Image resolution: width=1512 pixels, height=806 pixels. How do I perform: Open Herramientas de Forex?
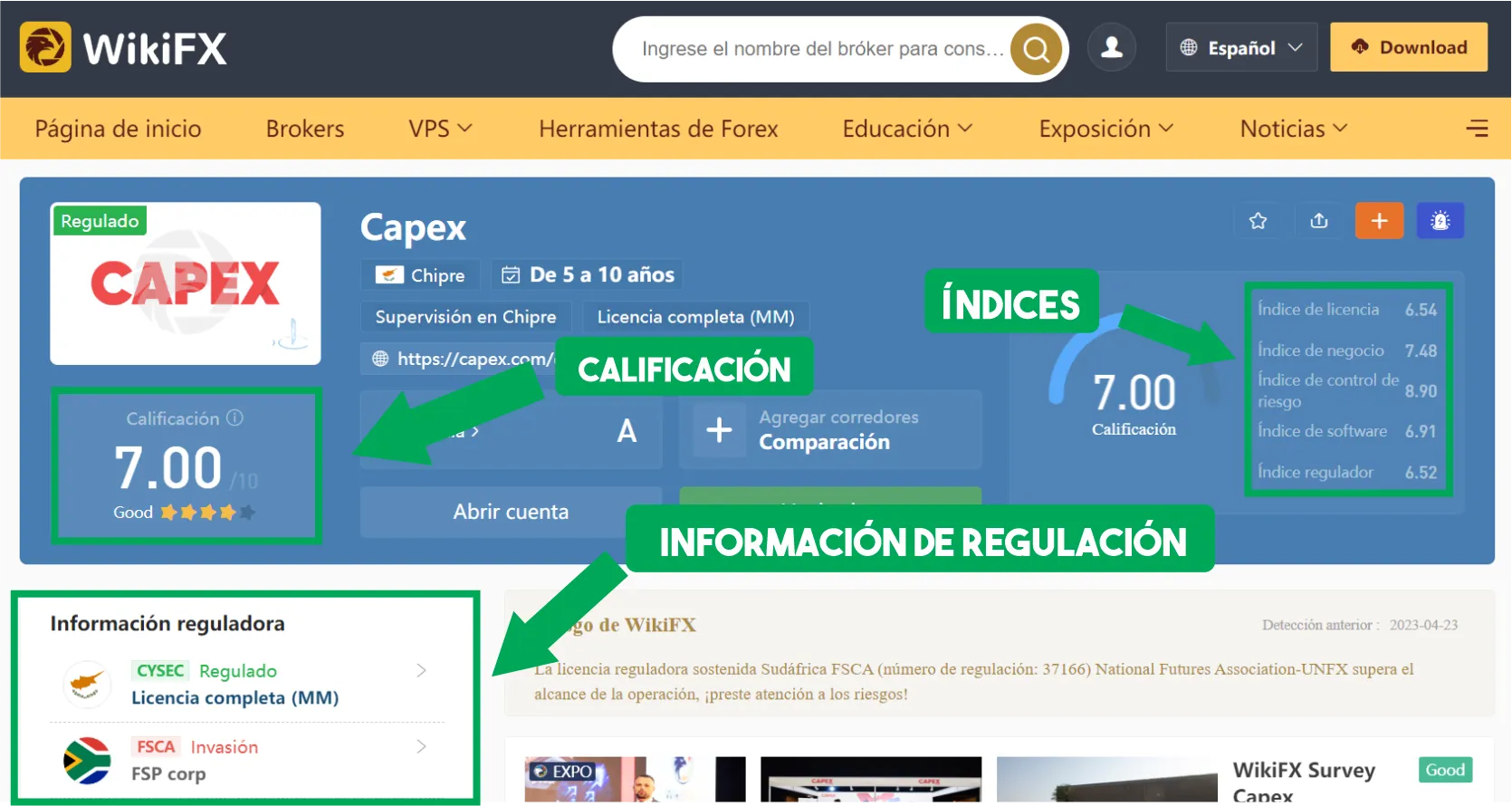[x=658, y=129]
